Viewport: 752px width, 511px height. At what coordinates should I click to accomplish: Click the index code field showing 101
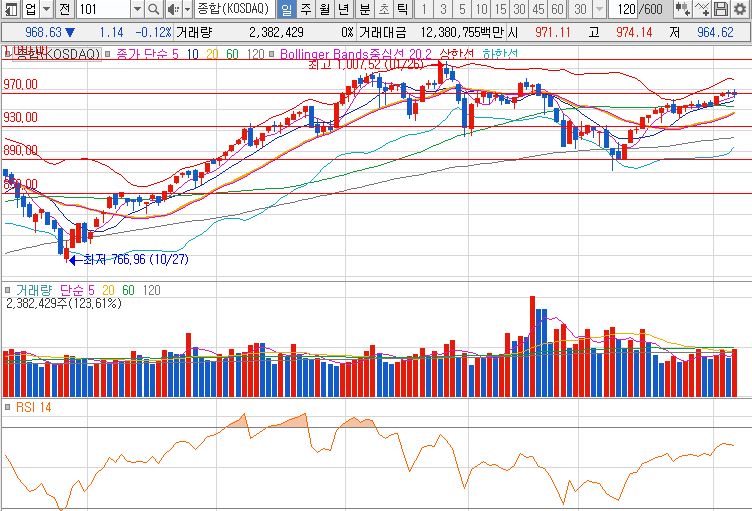point(103,9)
